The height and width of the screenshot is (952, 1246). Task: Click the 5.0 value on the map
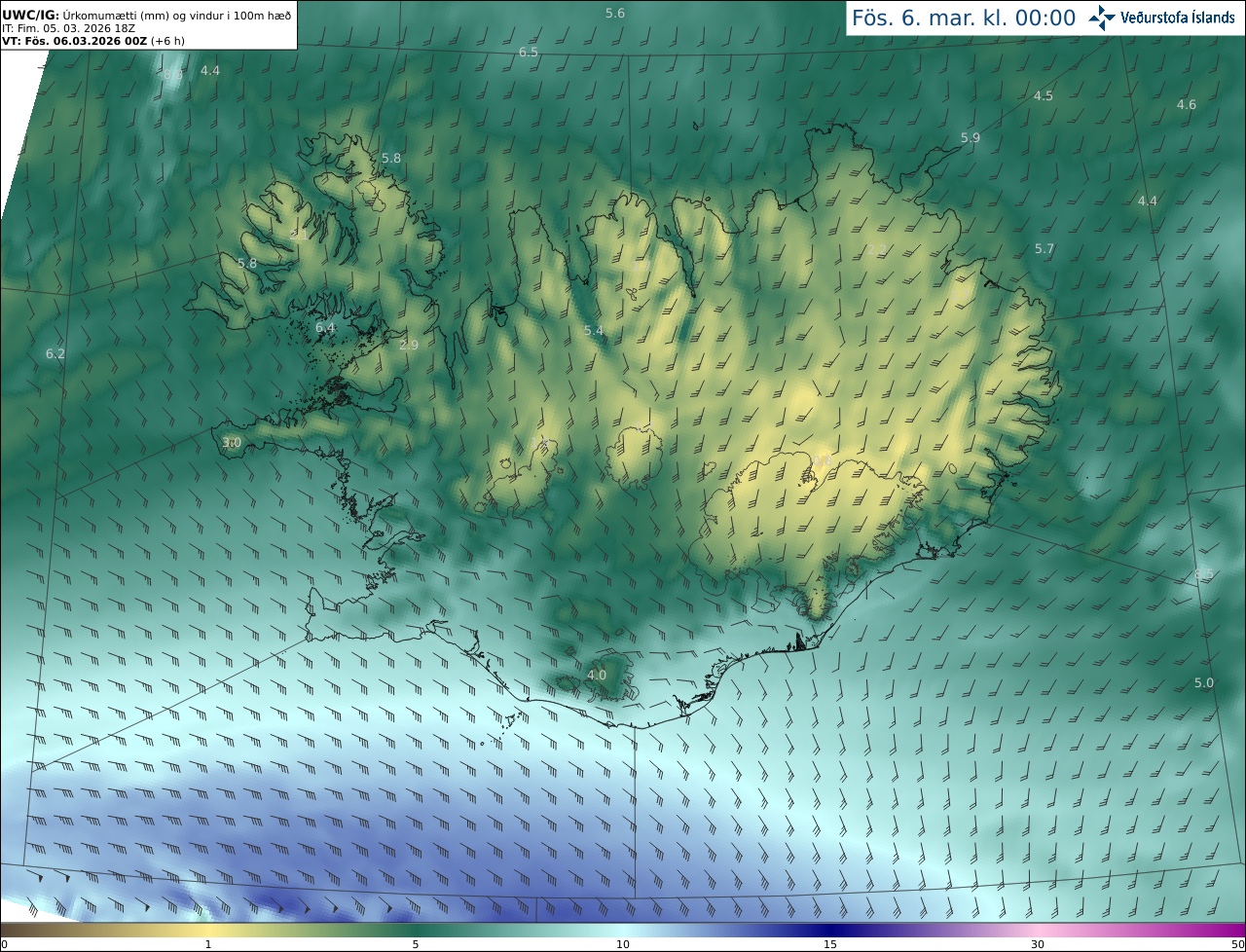click(1204, 682)
